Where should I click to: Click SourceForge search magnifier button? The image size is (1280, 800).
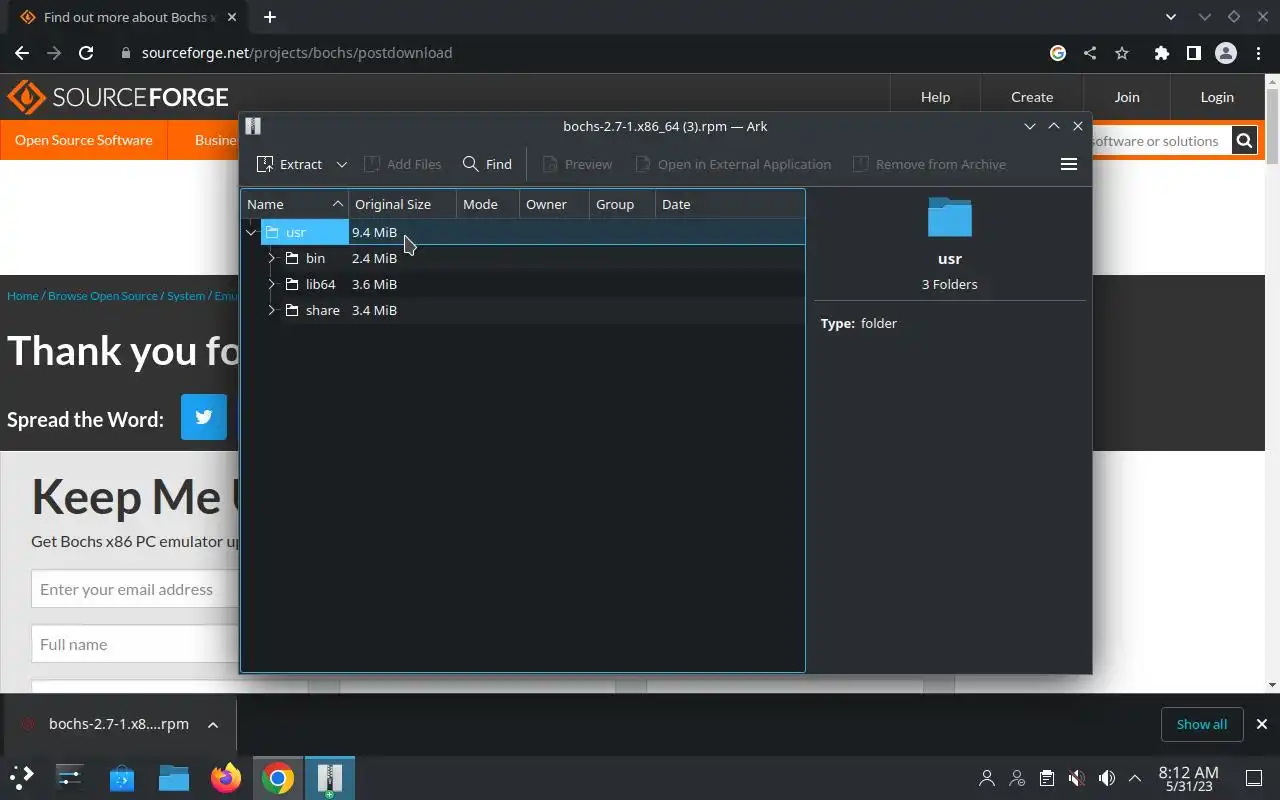pyautogui.click(x=1244, y=141)
